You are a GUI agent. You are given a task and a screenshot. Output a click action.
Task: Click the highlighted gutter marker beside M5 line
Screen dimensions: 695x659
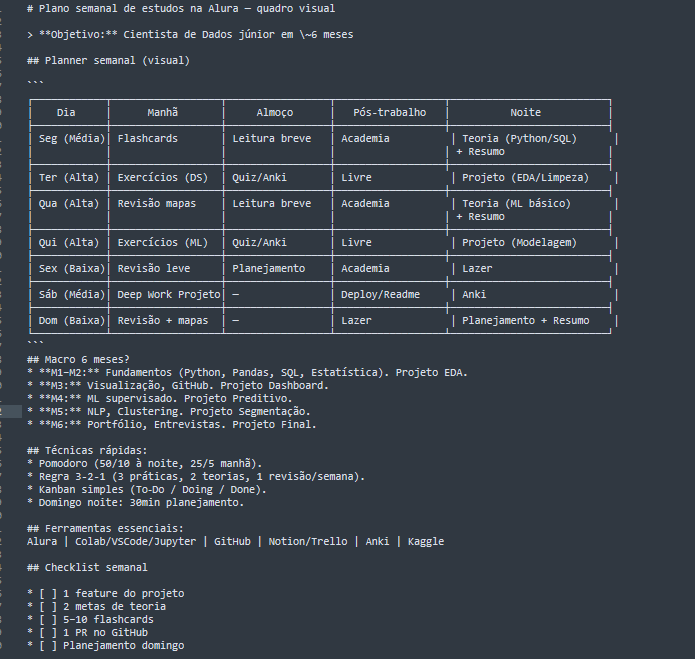[x=11, y=411]
